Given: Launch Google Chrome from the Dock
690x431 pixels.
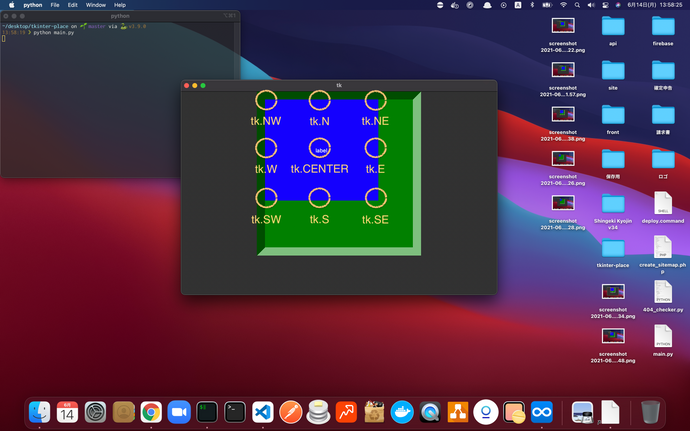Looking at the screenshot, I should pyautogui.click(x=151, y=412).
